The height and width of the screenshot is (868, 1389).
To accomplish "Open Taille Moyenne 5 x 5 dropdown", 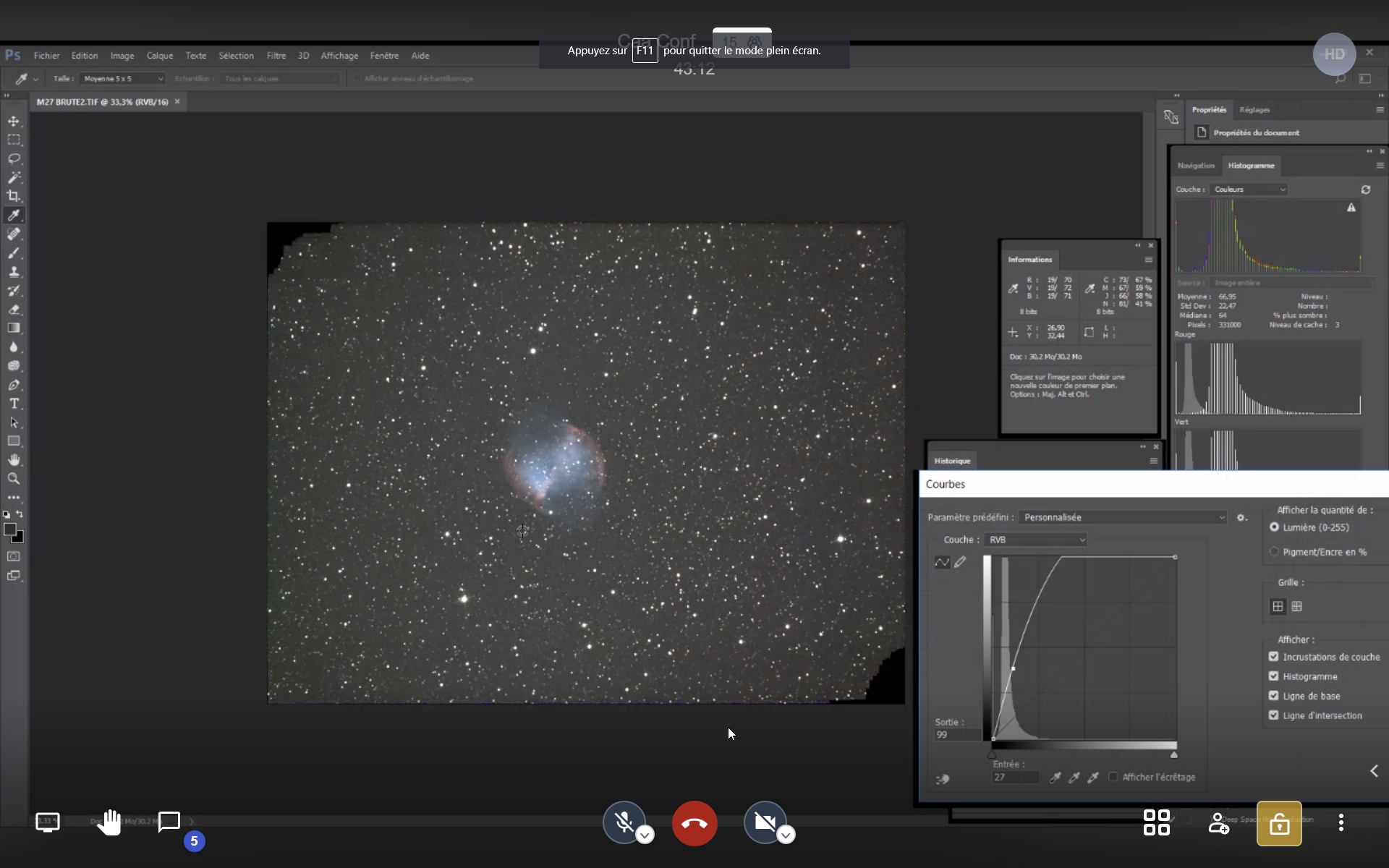I will pos(122,78).
